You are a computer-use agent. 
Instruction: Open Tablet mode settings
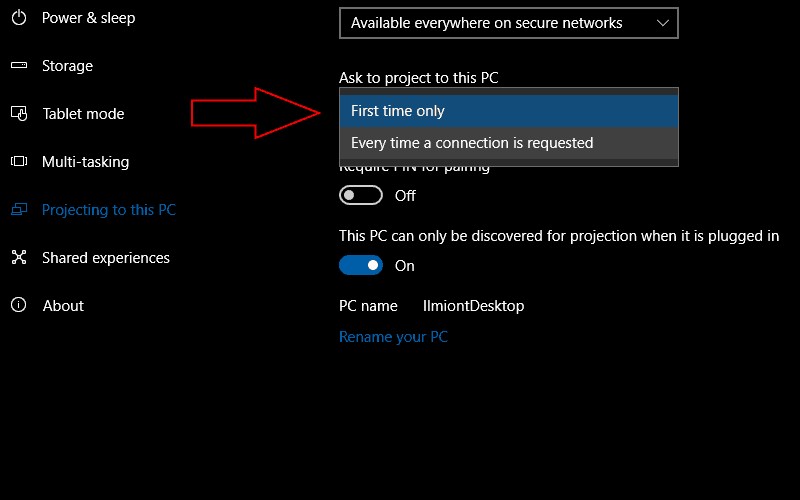[x=83, y=114]
